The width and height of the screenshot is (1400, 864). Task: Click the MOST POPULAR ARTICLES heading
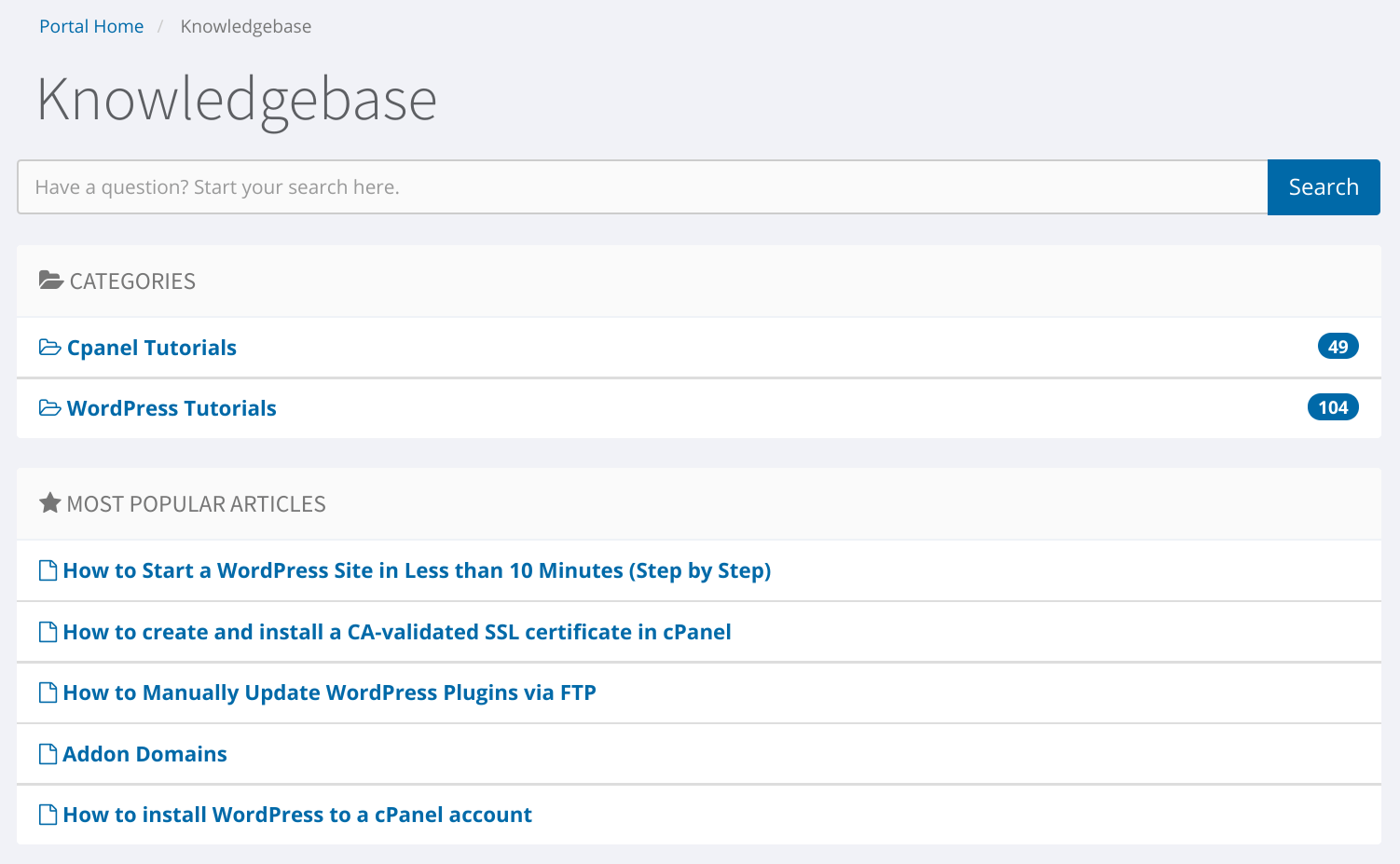coord(197,504)
